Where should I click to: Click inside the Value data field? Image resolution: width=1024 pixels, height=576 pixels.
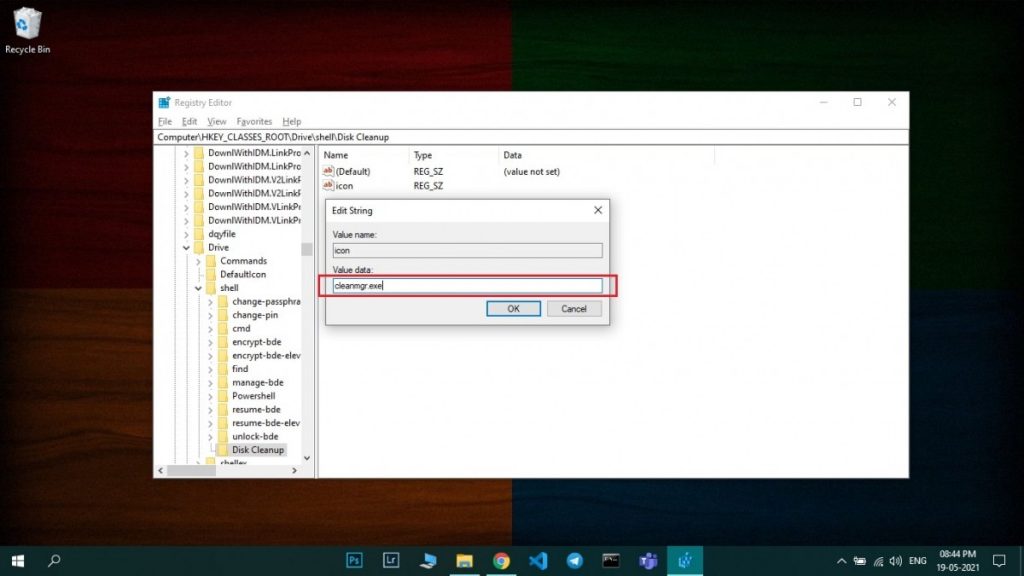coord(467,285)
